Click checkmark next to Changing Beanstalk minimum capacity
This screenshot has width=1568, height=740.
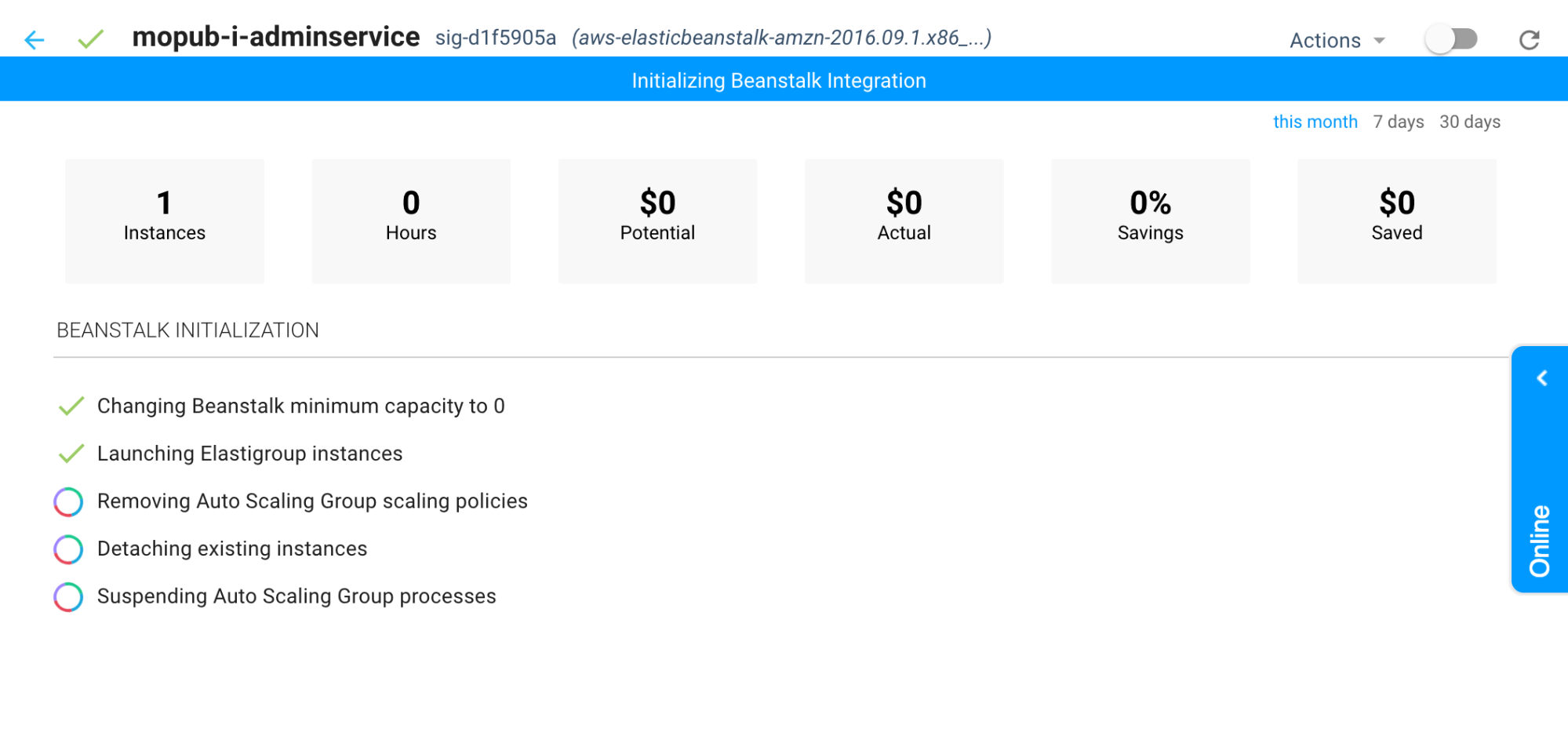click(71, 406)
